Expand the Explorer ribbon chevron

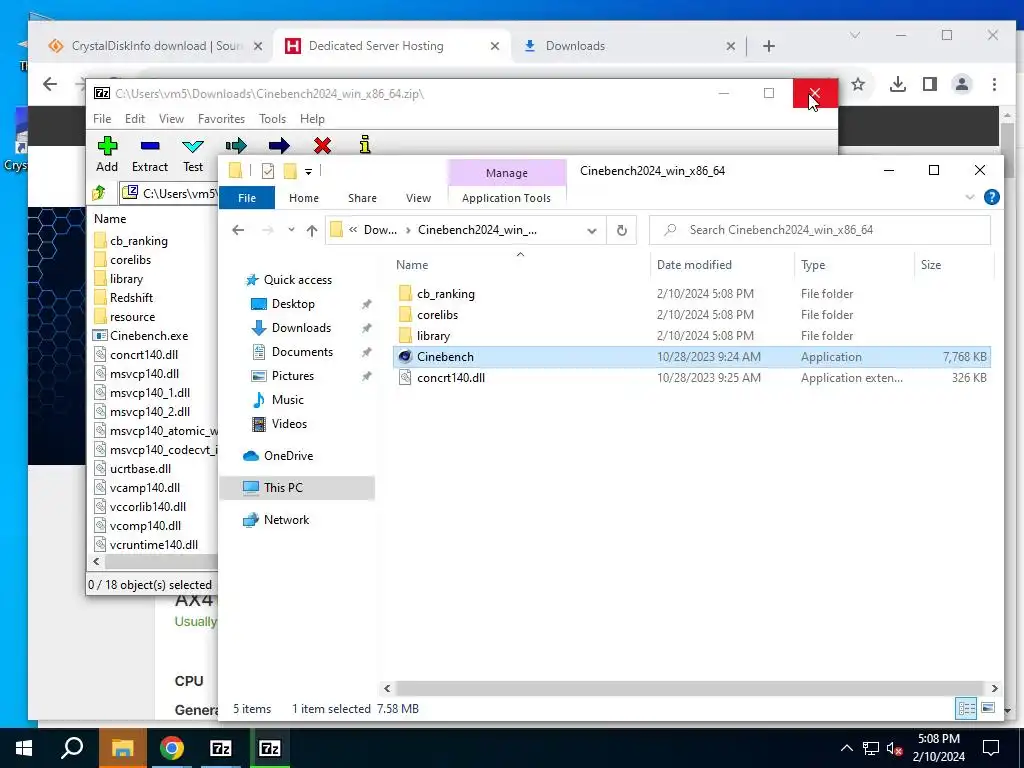click(x=970, y=197)
